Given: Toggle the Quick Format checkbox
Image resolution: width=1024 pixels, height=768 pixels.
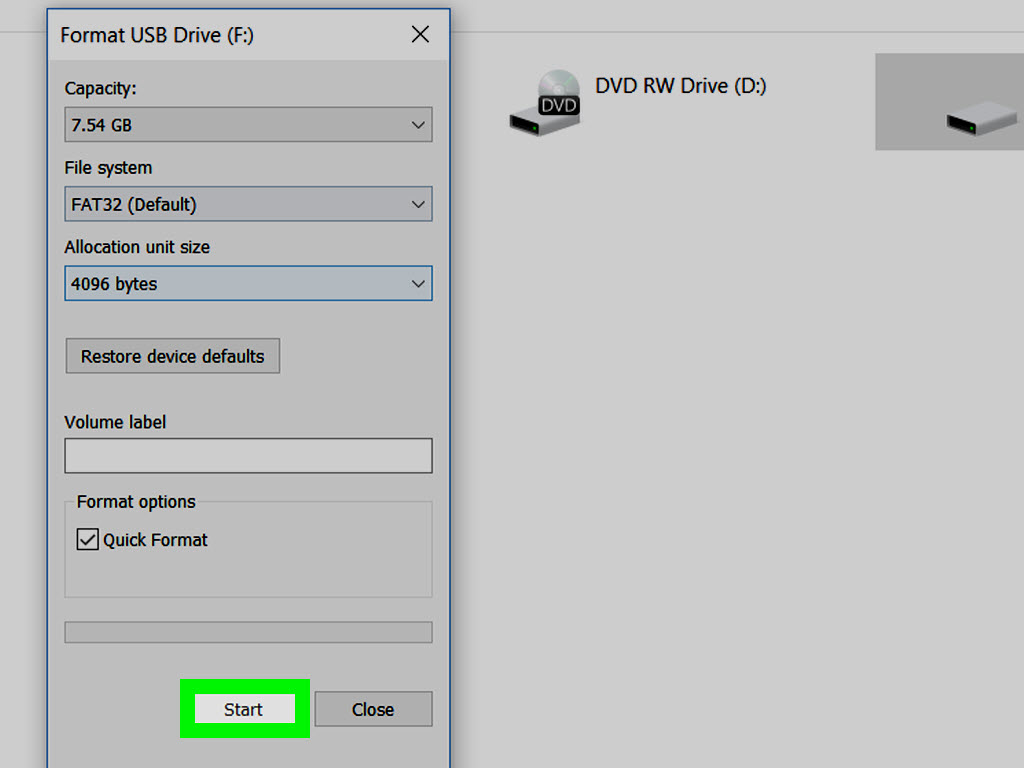Looking at the screenshot, I should click(x=88, y=539).
